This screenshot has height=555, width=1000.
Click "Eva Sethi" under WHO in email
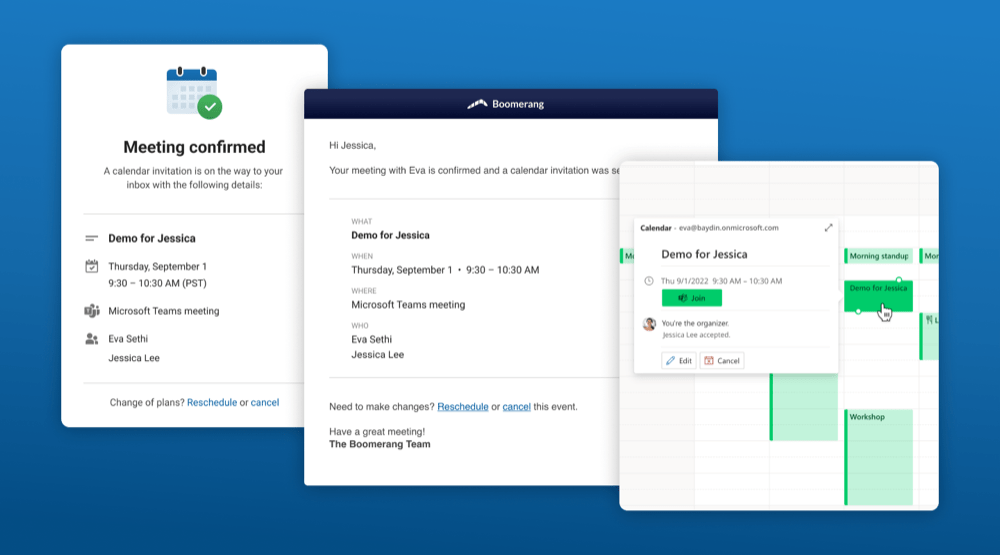point(372,339)
